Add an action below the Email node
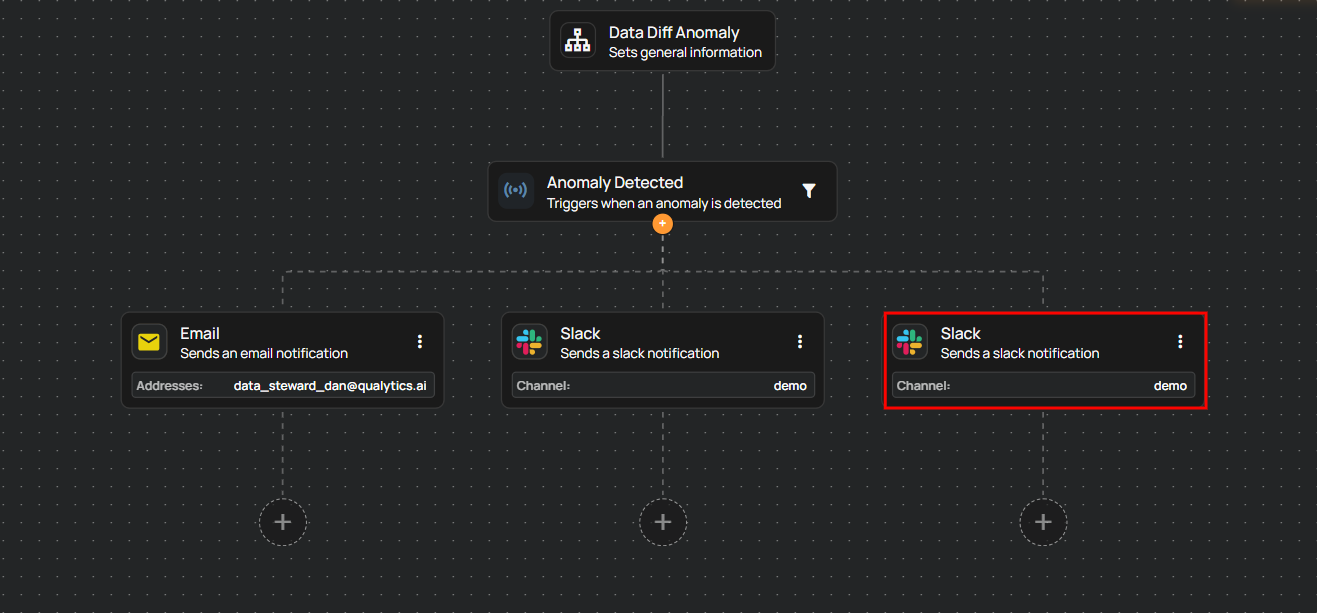Screen dimensions: 1317x613 click(x=282, y=522)
